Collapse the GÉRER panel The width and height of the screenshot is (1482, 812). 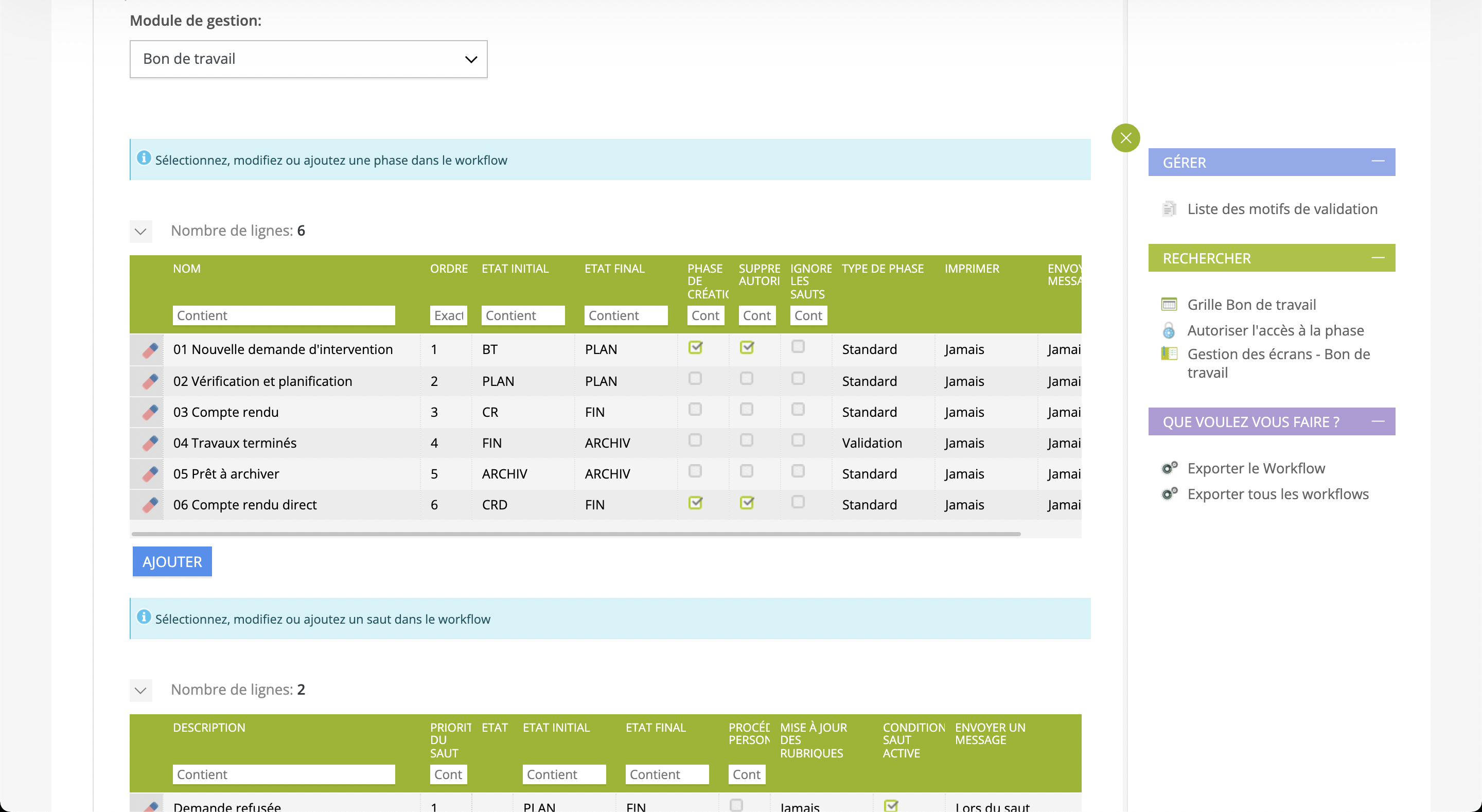click(x=1378, y=162)
